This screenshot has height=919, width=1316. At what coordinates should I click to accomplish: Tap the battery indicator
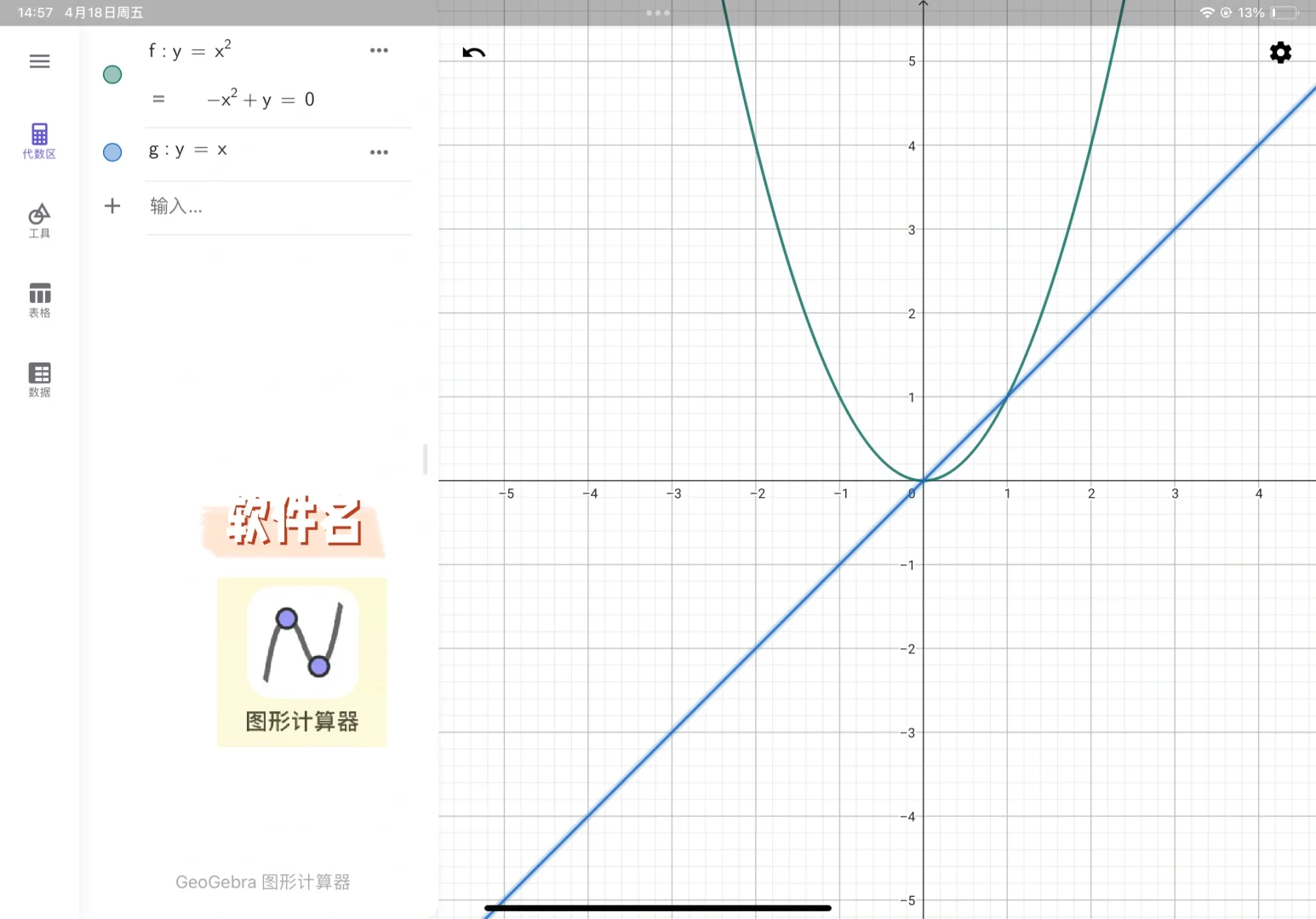[1285, 13]
